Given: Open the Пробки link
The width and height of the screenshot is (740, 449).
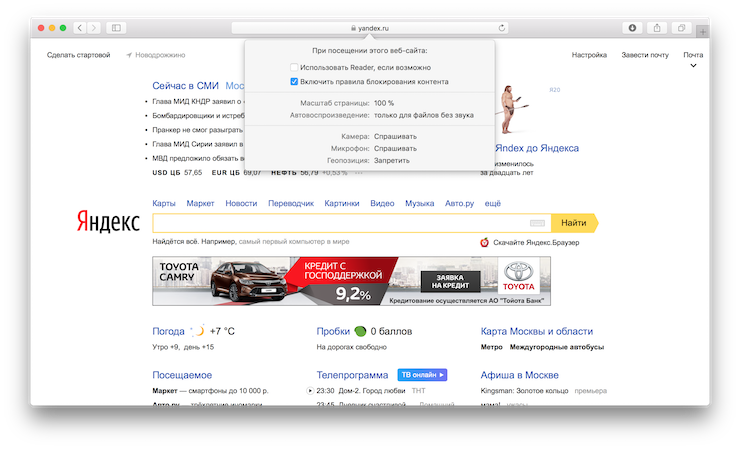Looking at the screenshot, I should coord(333,331).
